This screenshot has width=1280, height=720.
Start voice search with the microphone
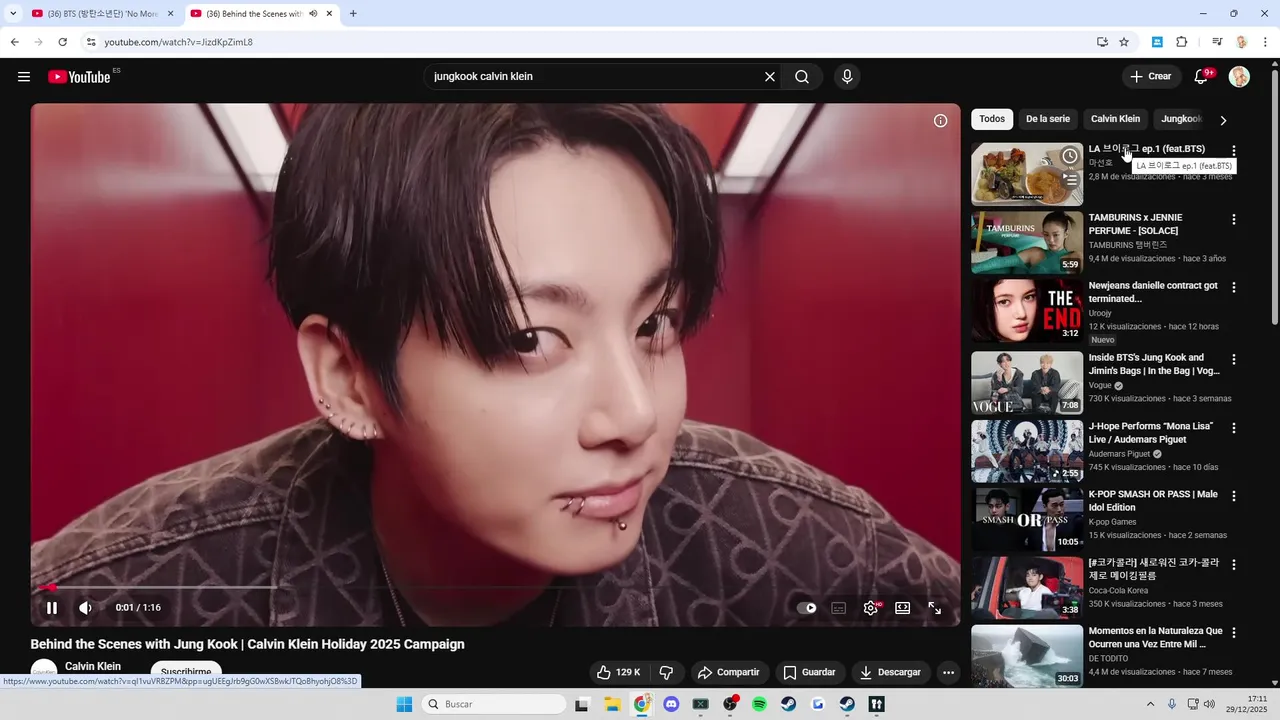847,77
